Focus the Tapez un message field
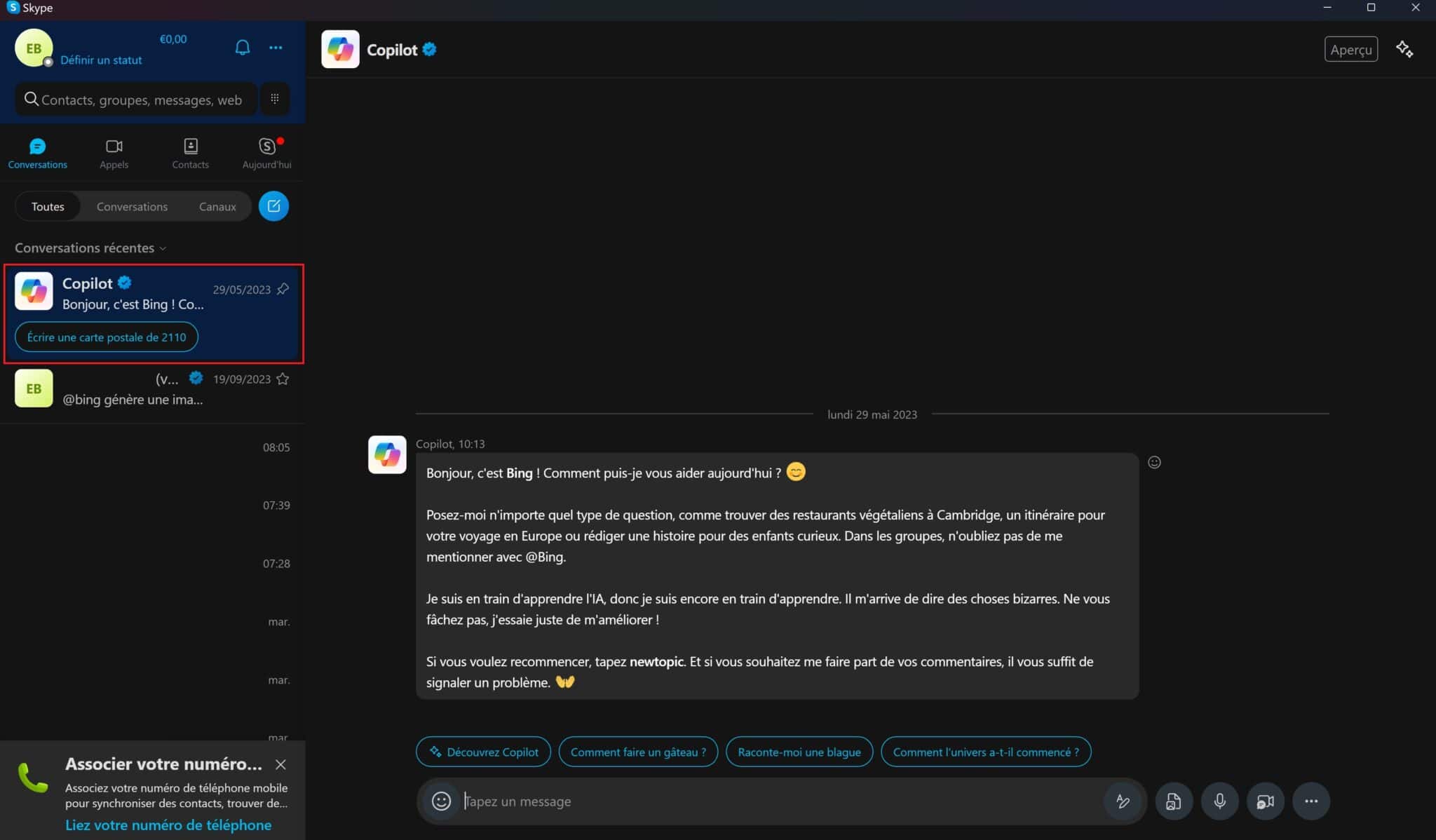 [x=782, y=801]
